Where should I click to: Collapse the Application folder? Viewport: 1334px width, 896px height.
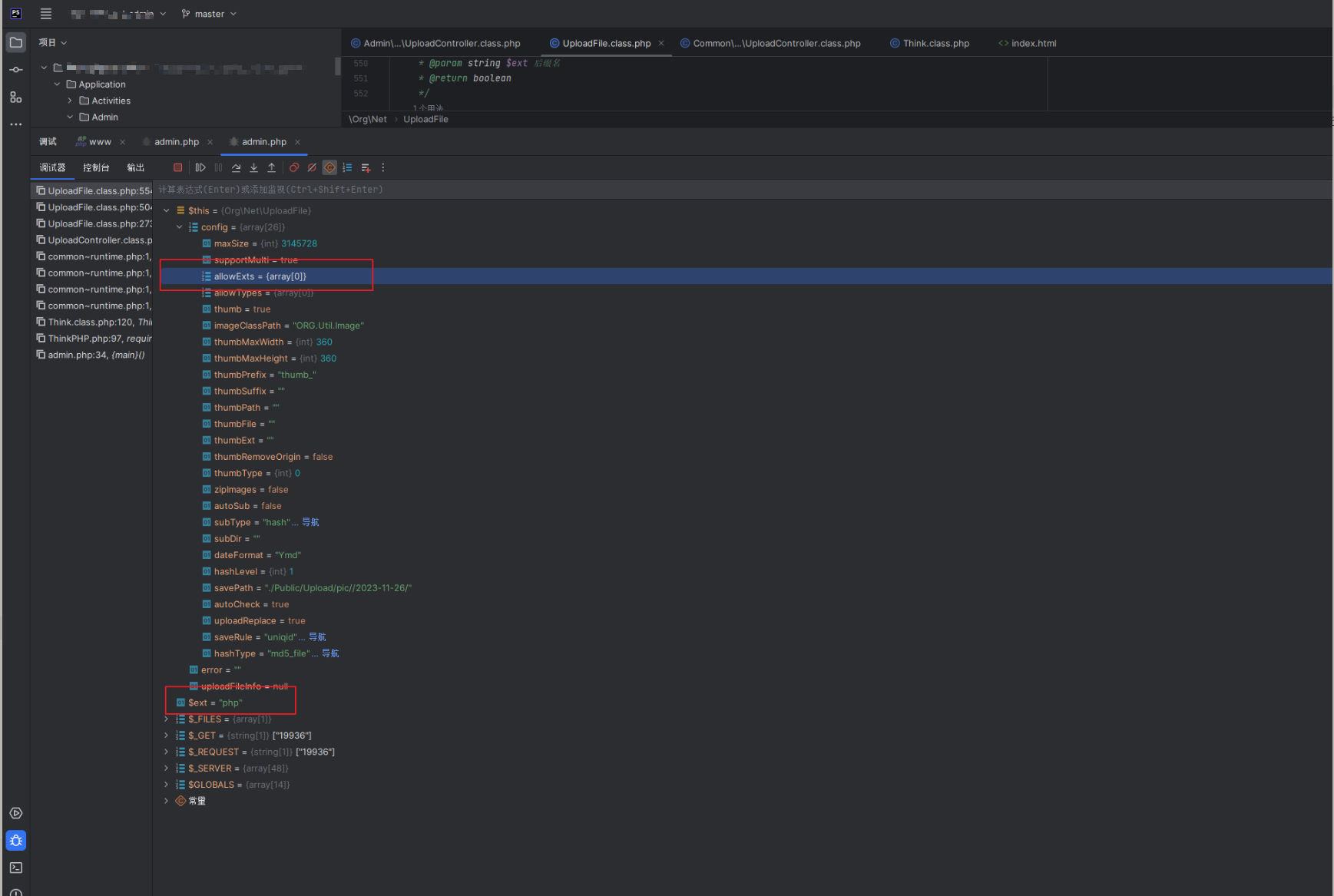57,84
